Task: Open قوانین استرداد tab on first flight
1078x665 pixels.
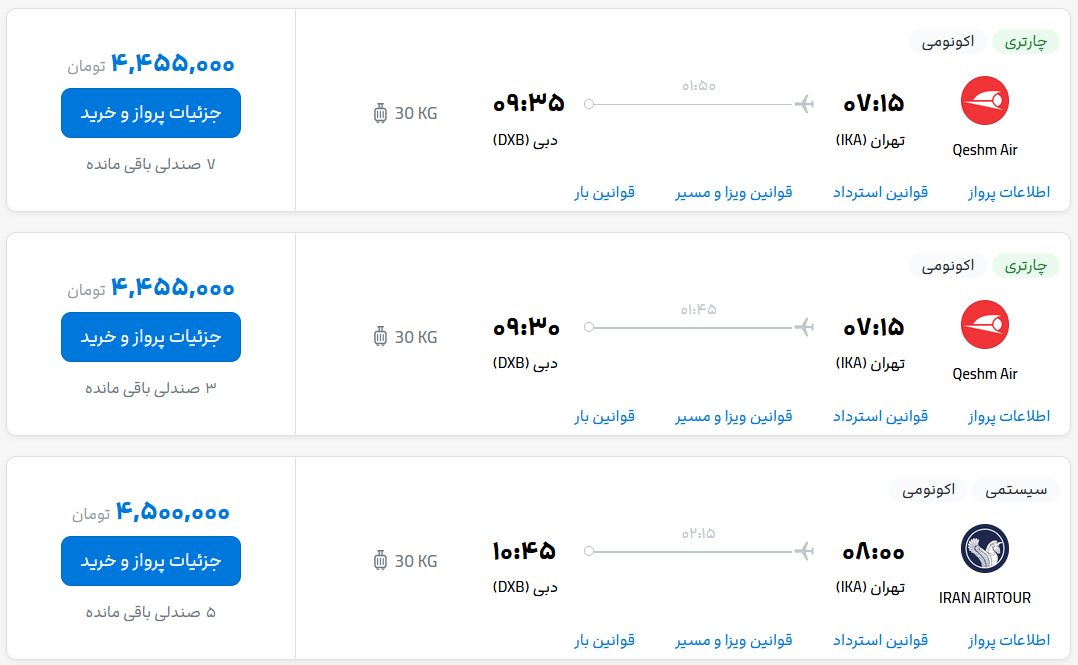Action: 880,192
